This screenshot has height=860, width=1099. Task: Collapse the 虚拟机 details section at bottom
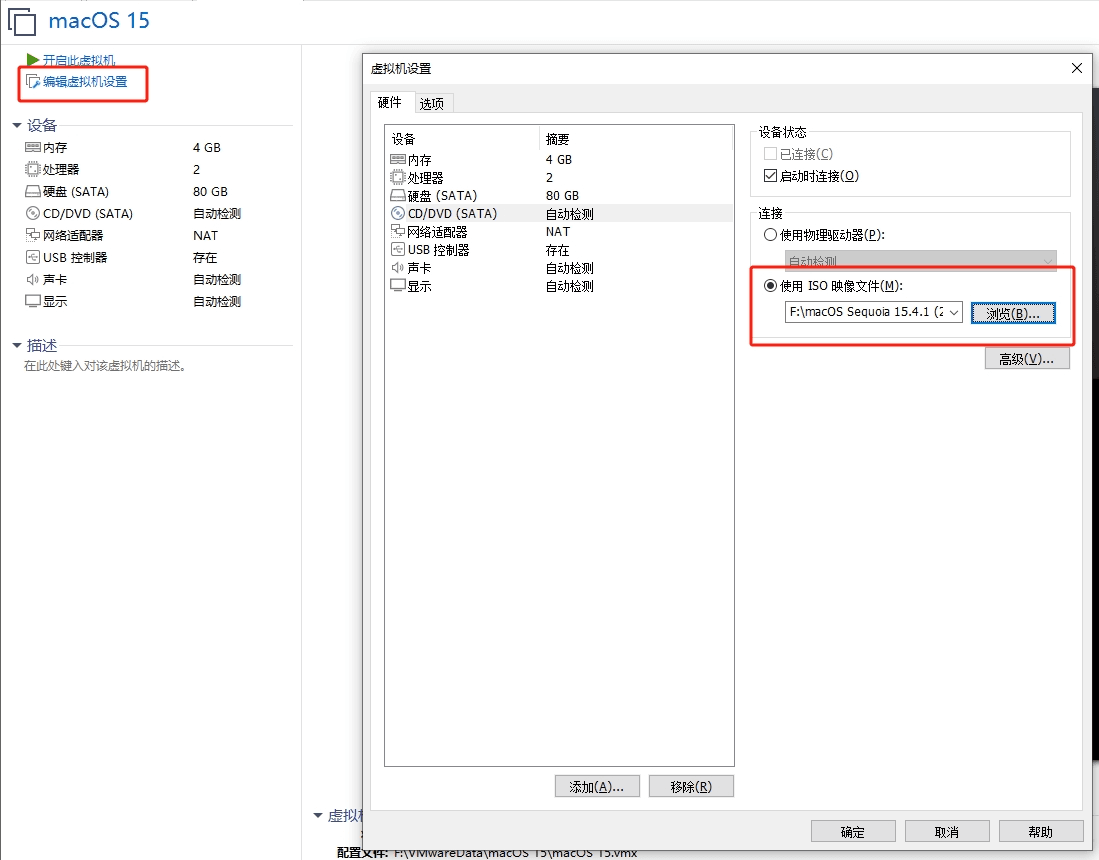point(318,816)
